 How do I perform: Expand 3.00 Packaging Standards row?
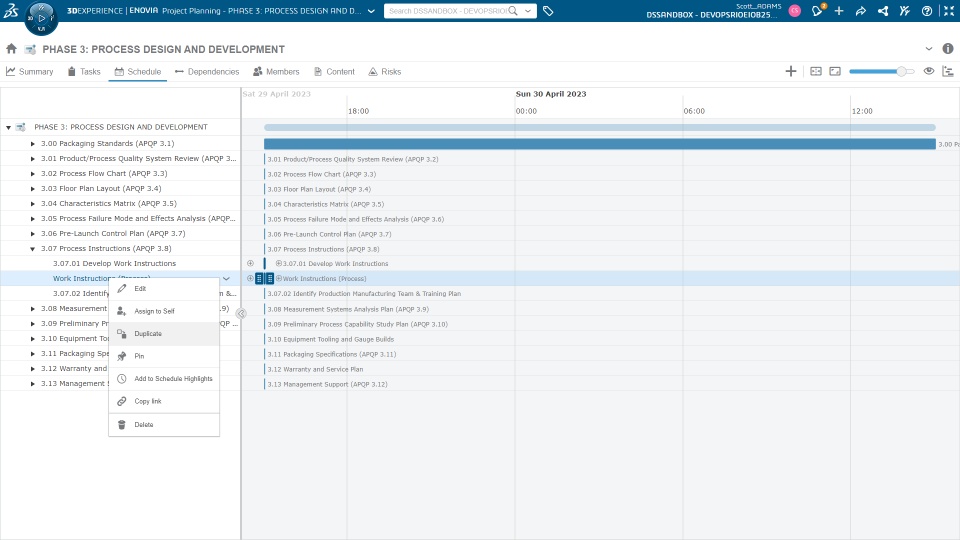[x=33, y=144]
